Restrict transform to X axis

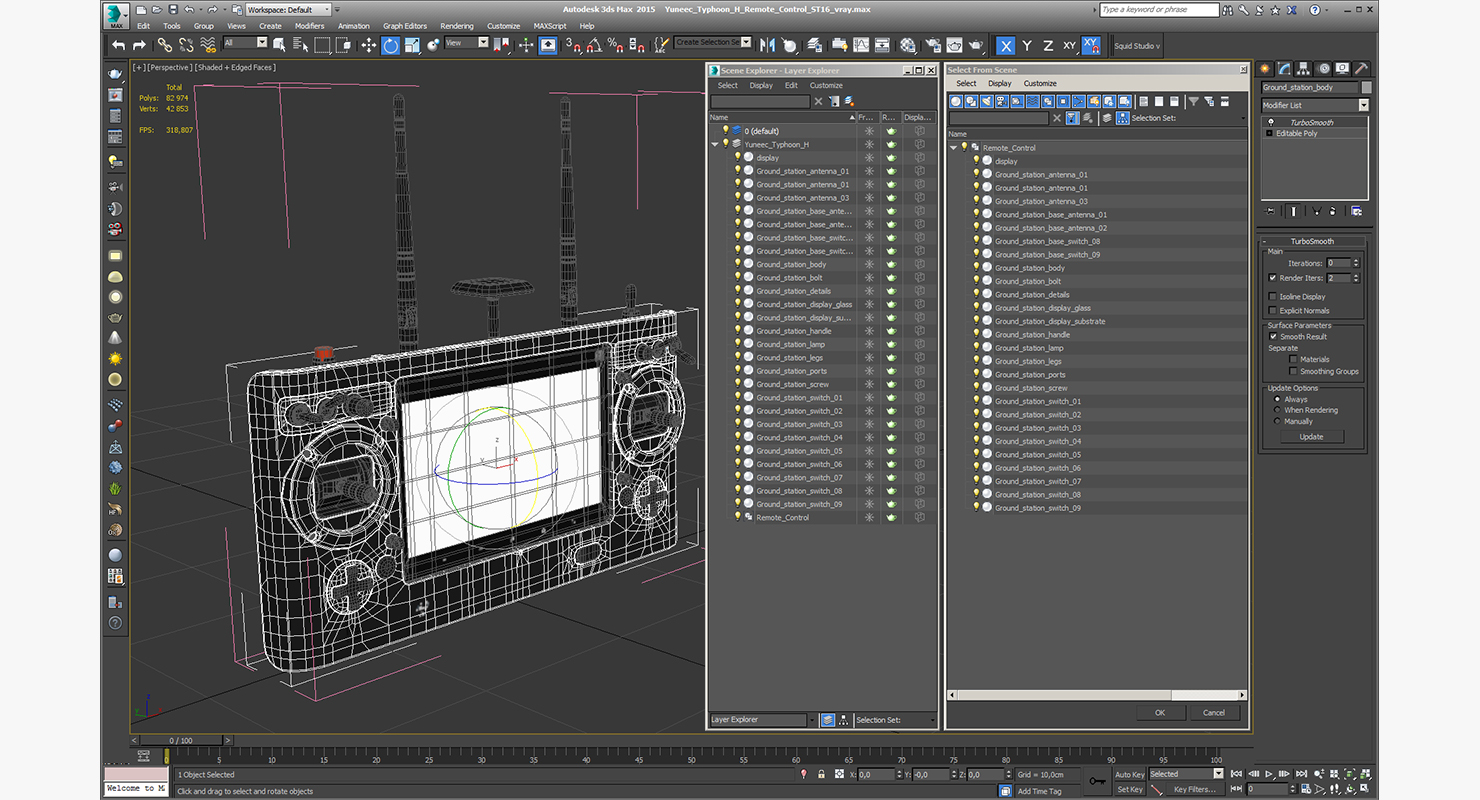[1006, 45]
